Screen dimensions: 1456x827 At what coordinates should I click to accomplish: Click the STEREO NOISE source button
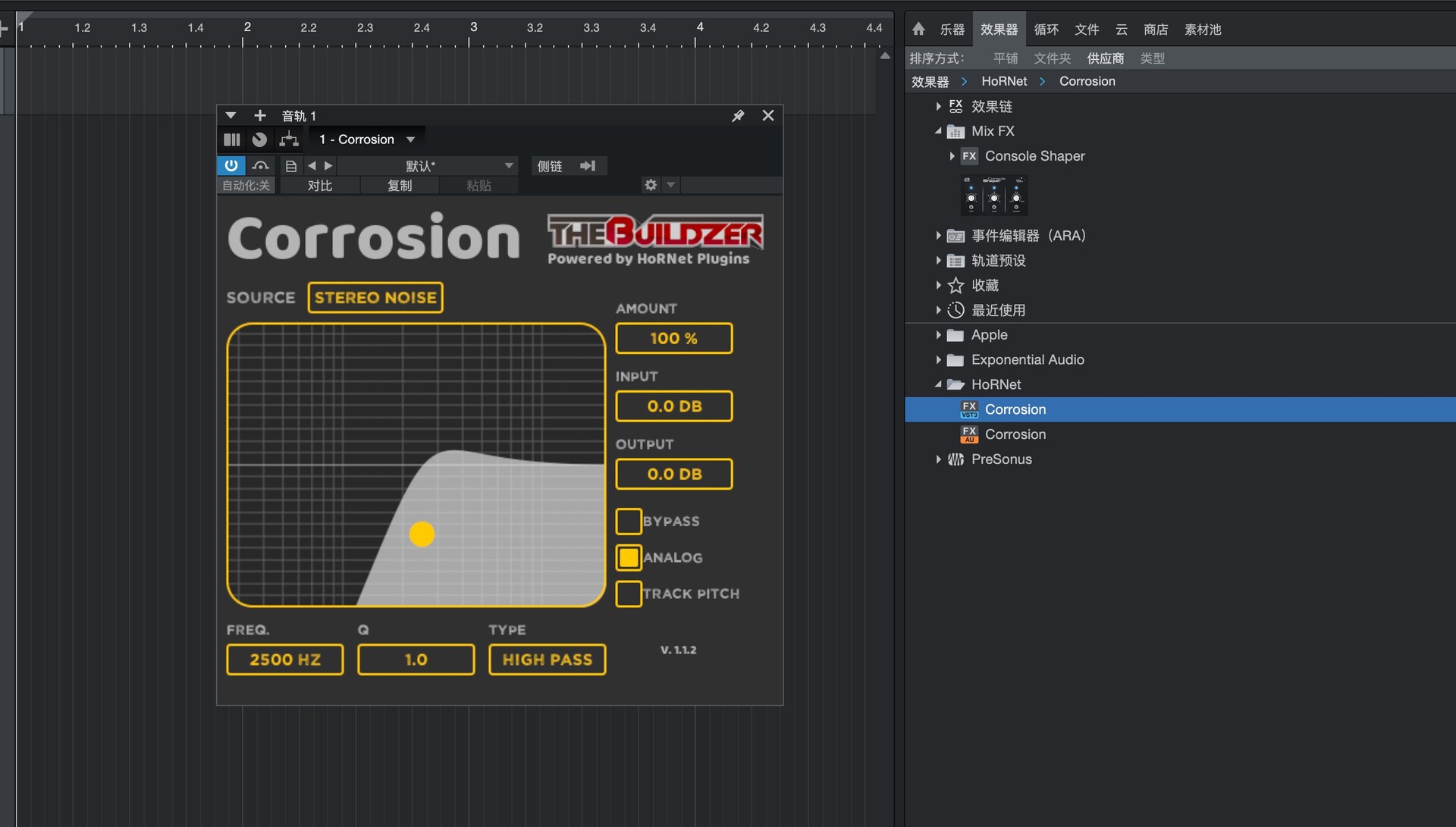[x=375, y=297]
